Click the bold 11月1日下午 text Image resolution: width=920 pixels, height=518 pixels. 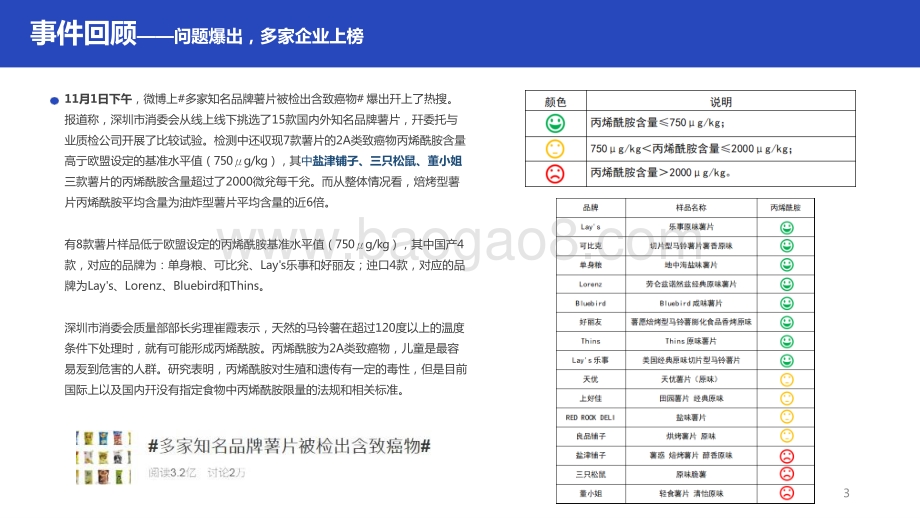point(98,99)
